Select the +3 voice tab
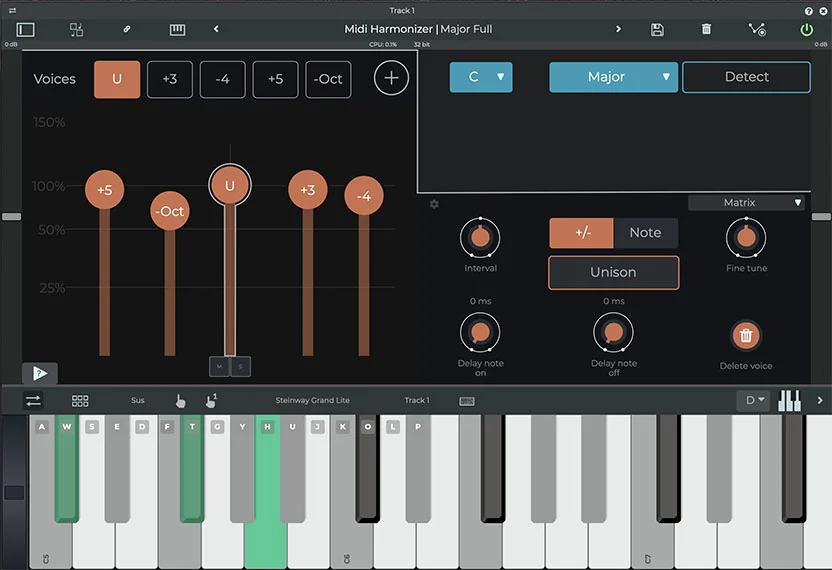This screenshot has width=832, height=570. tap(170, 79)
